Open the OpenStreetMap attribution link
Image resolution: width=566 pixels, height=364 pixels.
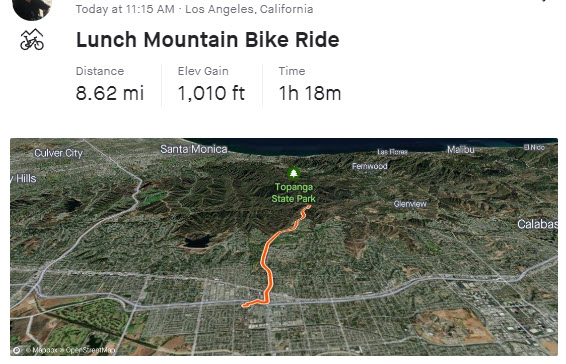coord(90,350)
